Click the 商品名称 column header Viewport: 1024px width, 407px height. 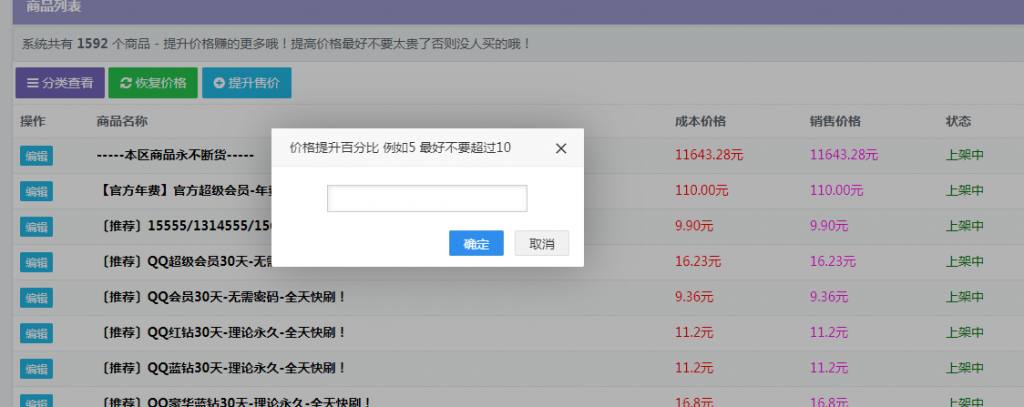(122, 121)
